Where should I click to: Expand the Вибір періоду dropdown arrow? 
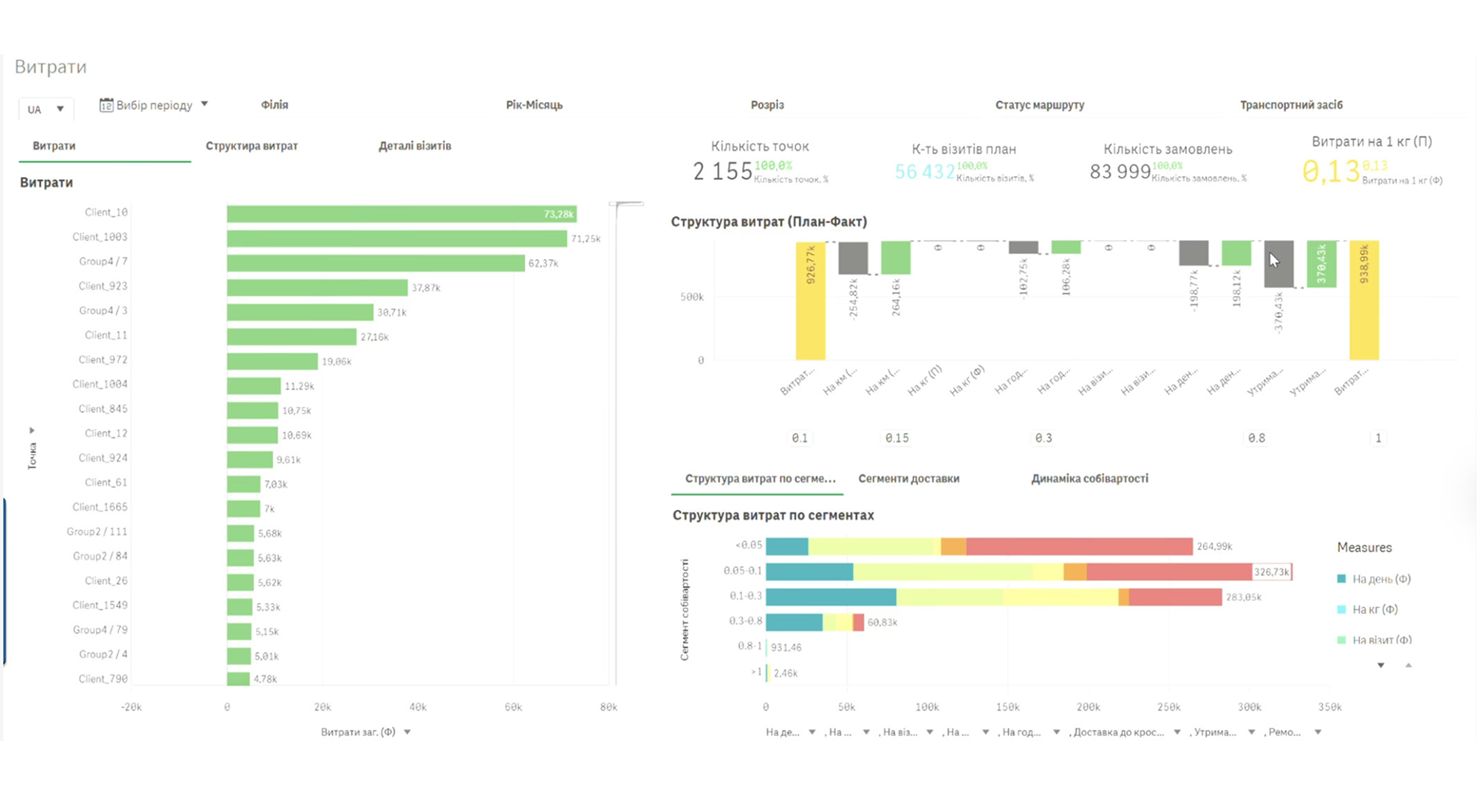pos(205,104)
